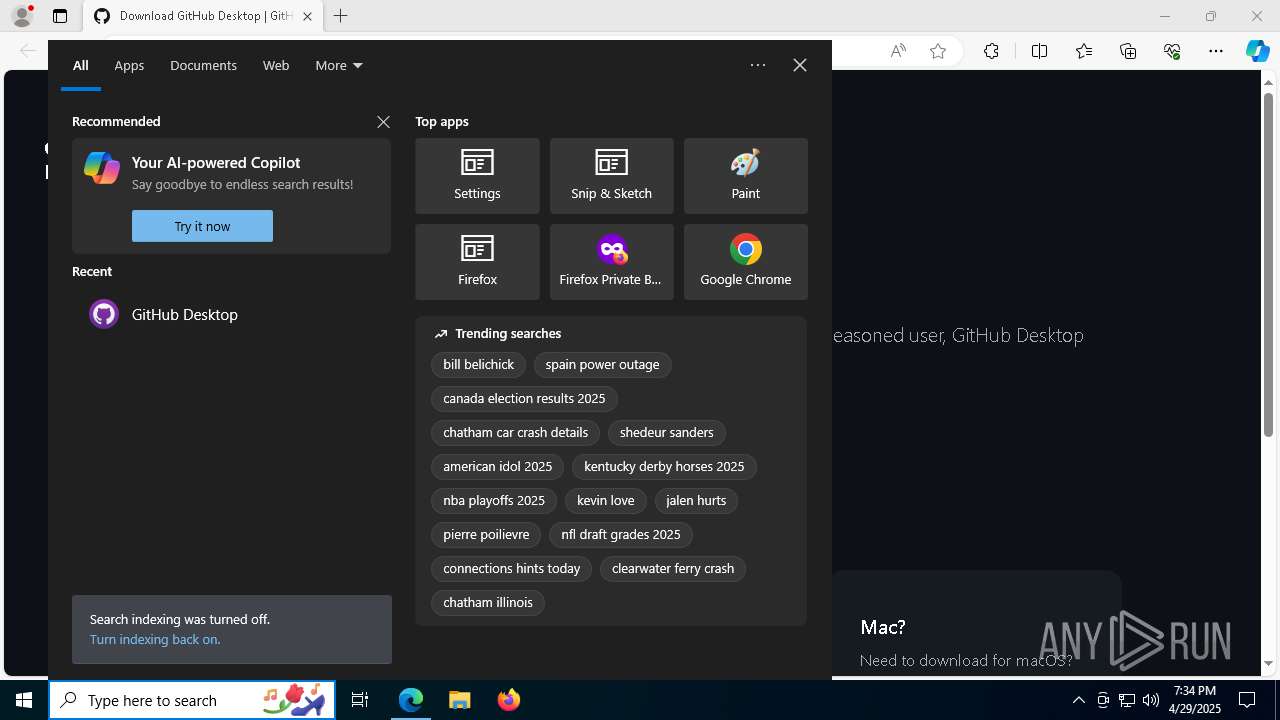Search trending pierre poilievre

pyautogui.click(x=486, y=535)
